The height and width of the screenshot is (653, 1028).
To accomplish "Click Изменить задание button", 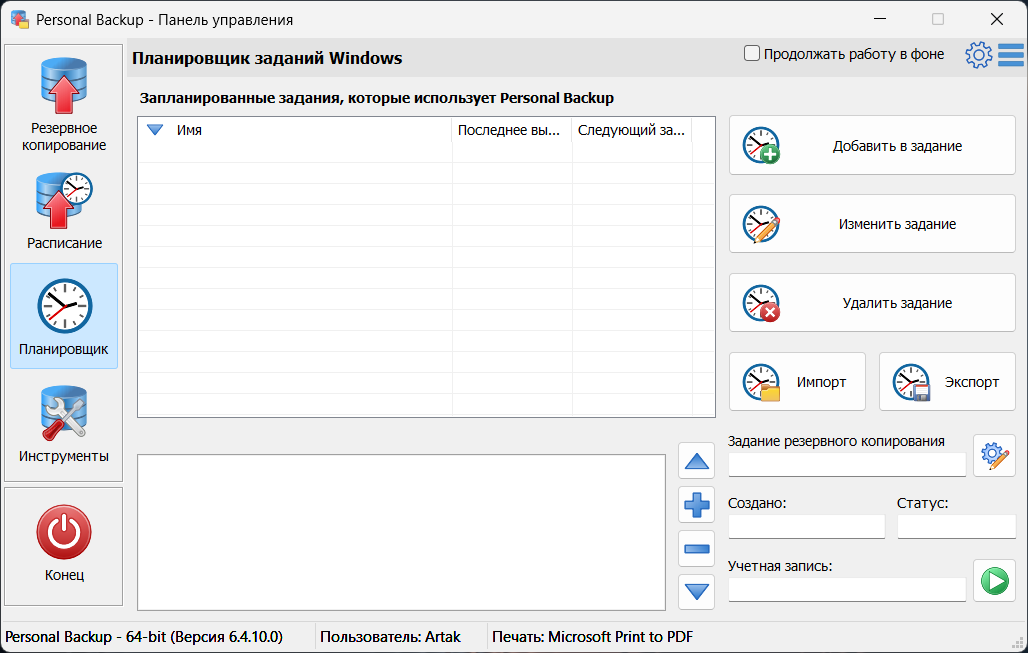I will tap(872, 224).
